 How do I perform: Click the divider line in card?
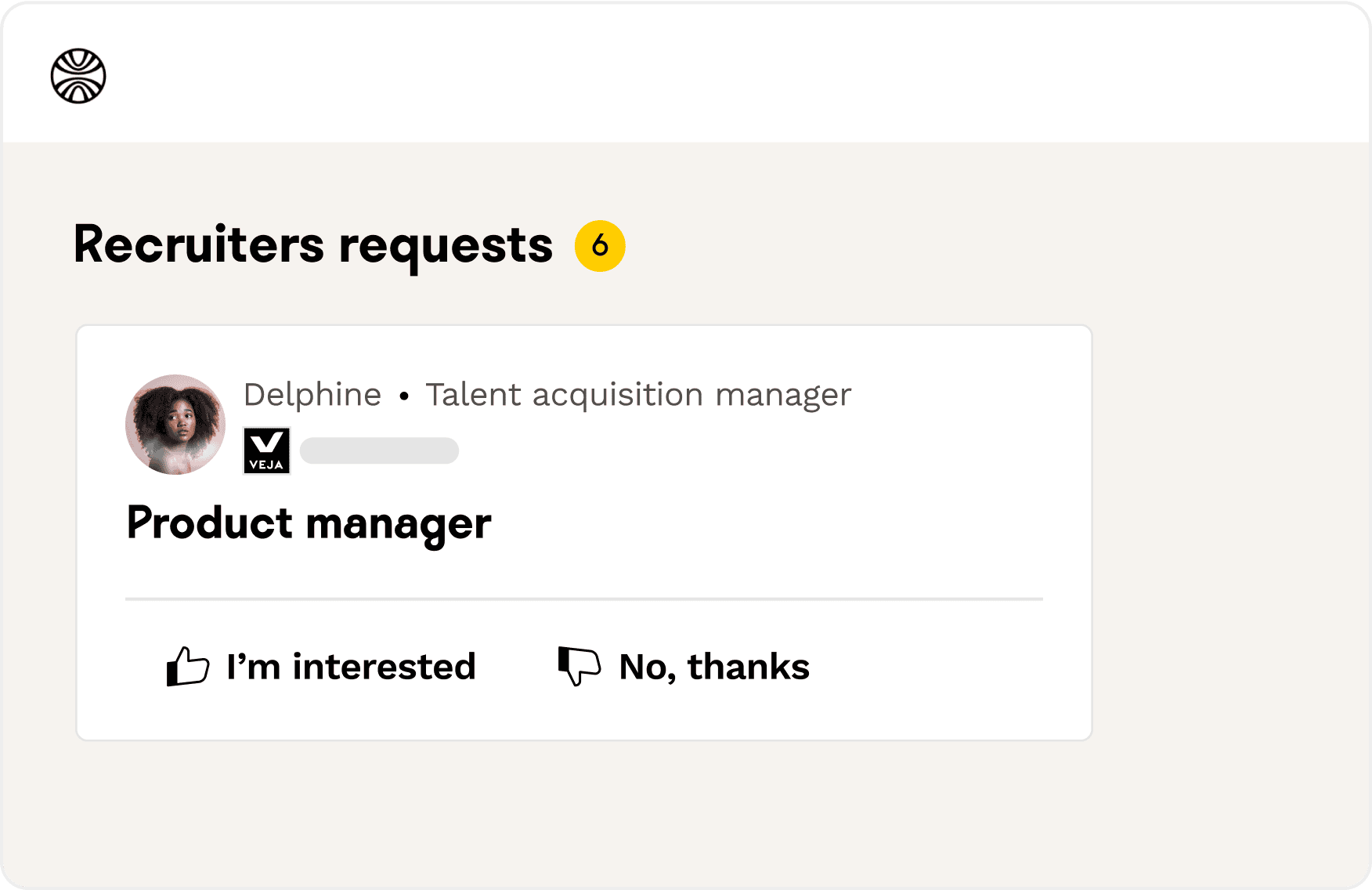pyautogui.click(x=583, y=599)
